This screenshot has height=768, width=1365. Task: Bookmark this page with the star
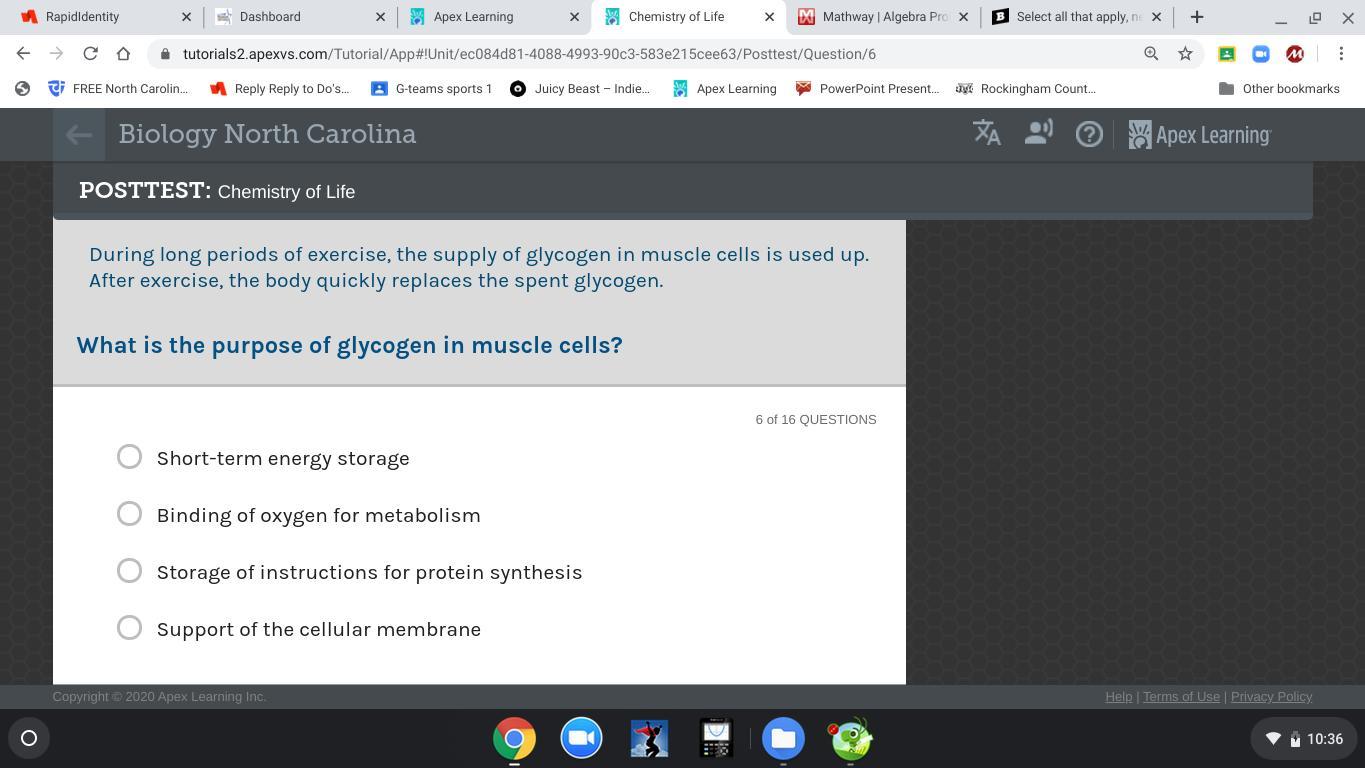coord(1185,54)
